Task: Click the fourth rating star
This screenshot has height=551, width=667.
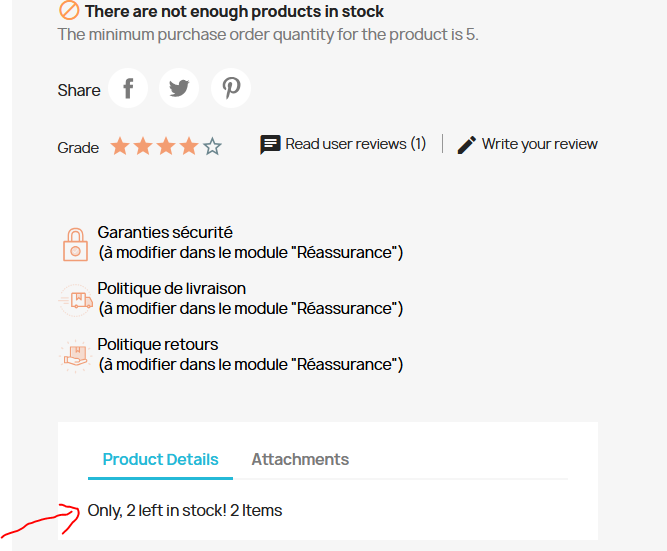Action: point(189,147)
